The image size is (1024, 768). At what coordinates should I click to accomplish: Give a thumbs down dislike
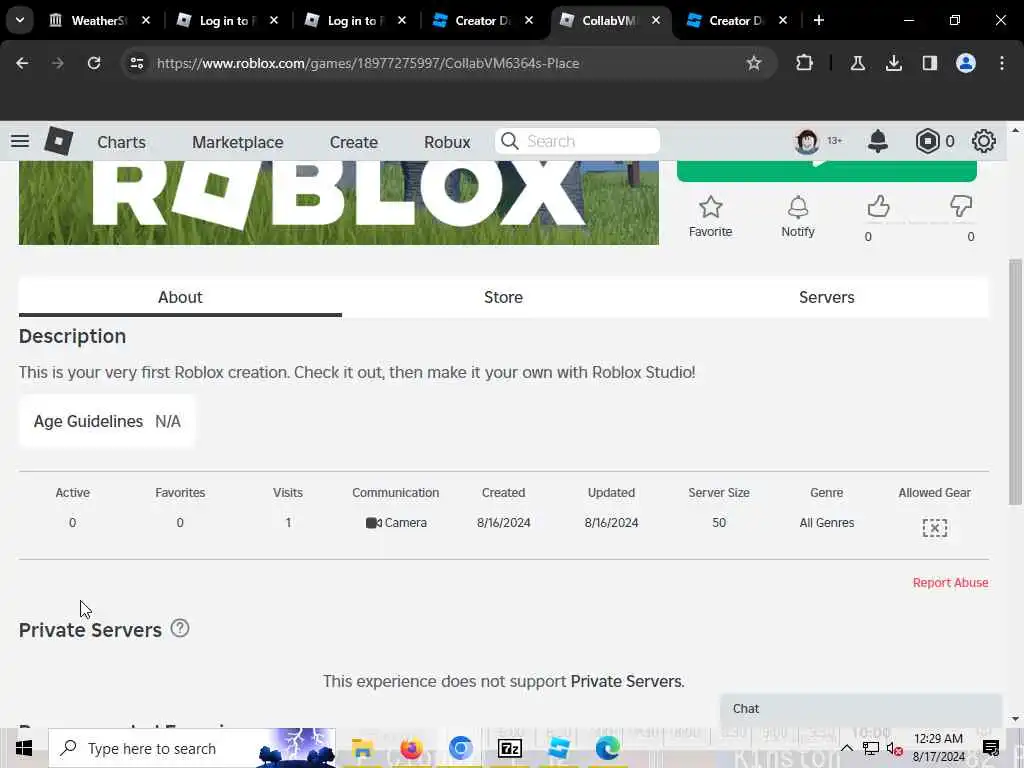(x=961, y=207)
